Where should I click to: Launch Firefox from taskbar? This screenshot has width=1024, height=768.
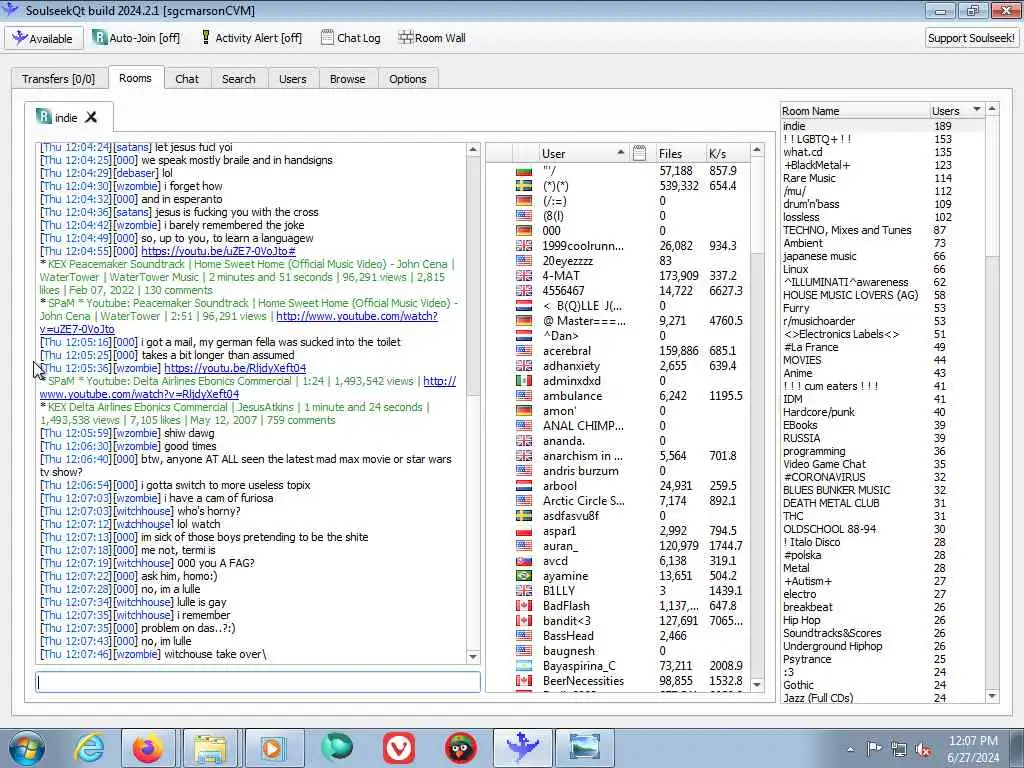[x=148, y=748]
